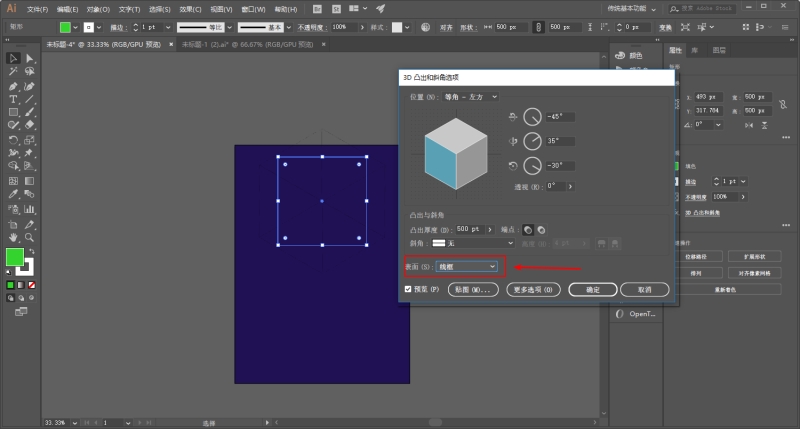Select the Rotate tool

tap(13, 140)
